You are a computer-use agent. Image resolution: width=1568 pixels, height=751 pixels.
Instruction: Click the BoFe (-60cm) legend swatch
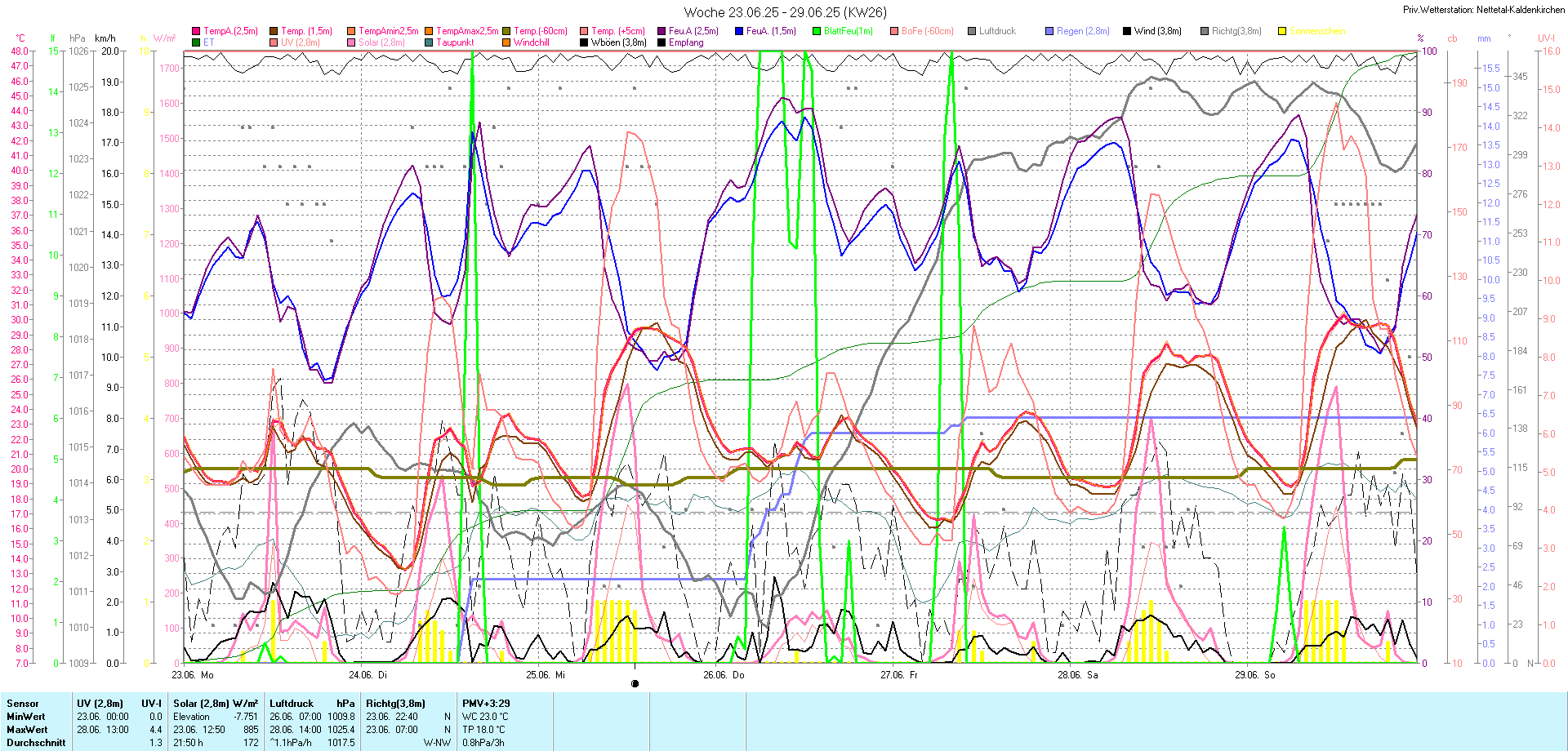(894, 31)
